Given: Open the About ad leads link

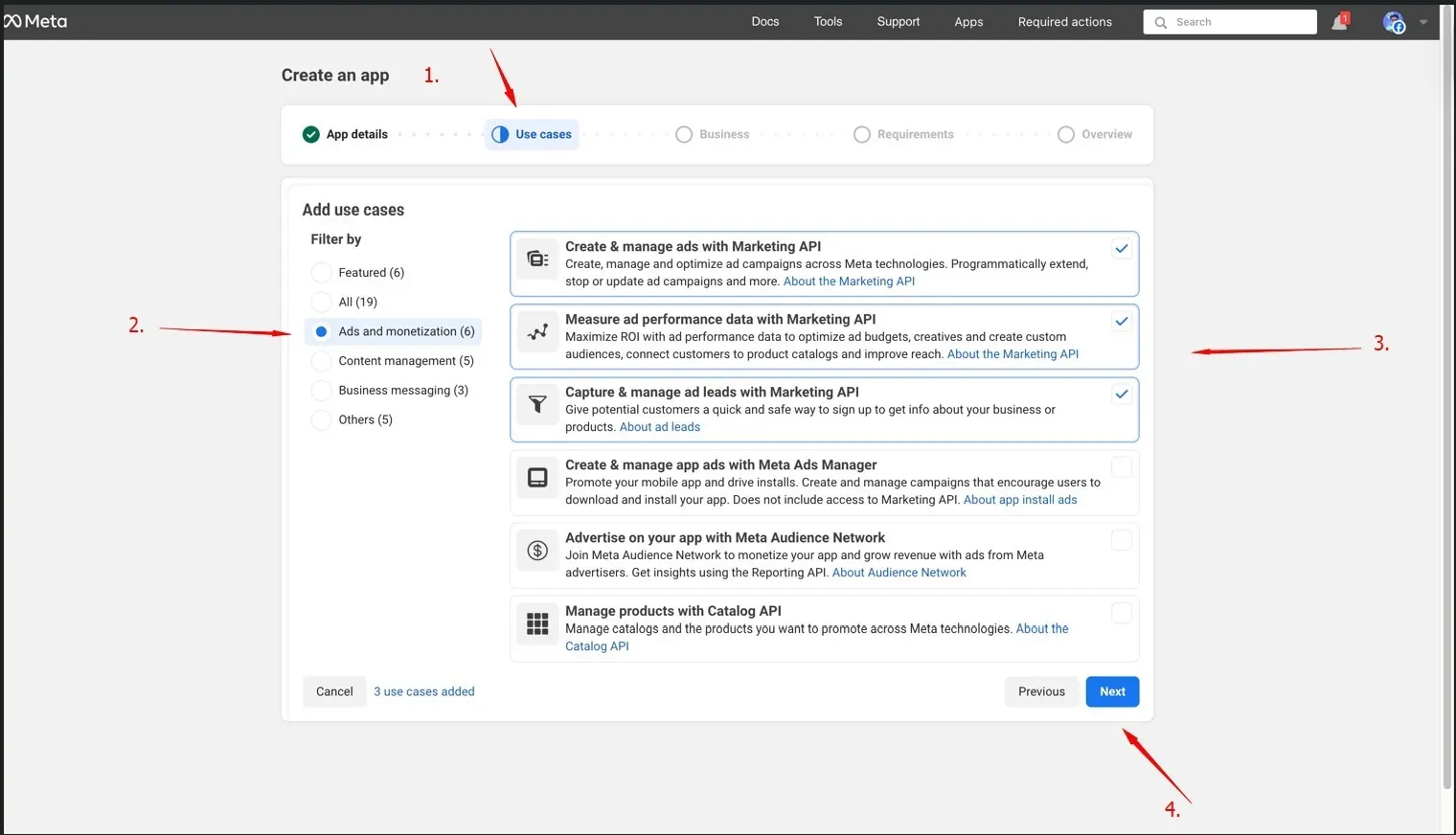Looking at the screenshot, I should coord(660,427).
